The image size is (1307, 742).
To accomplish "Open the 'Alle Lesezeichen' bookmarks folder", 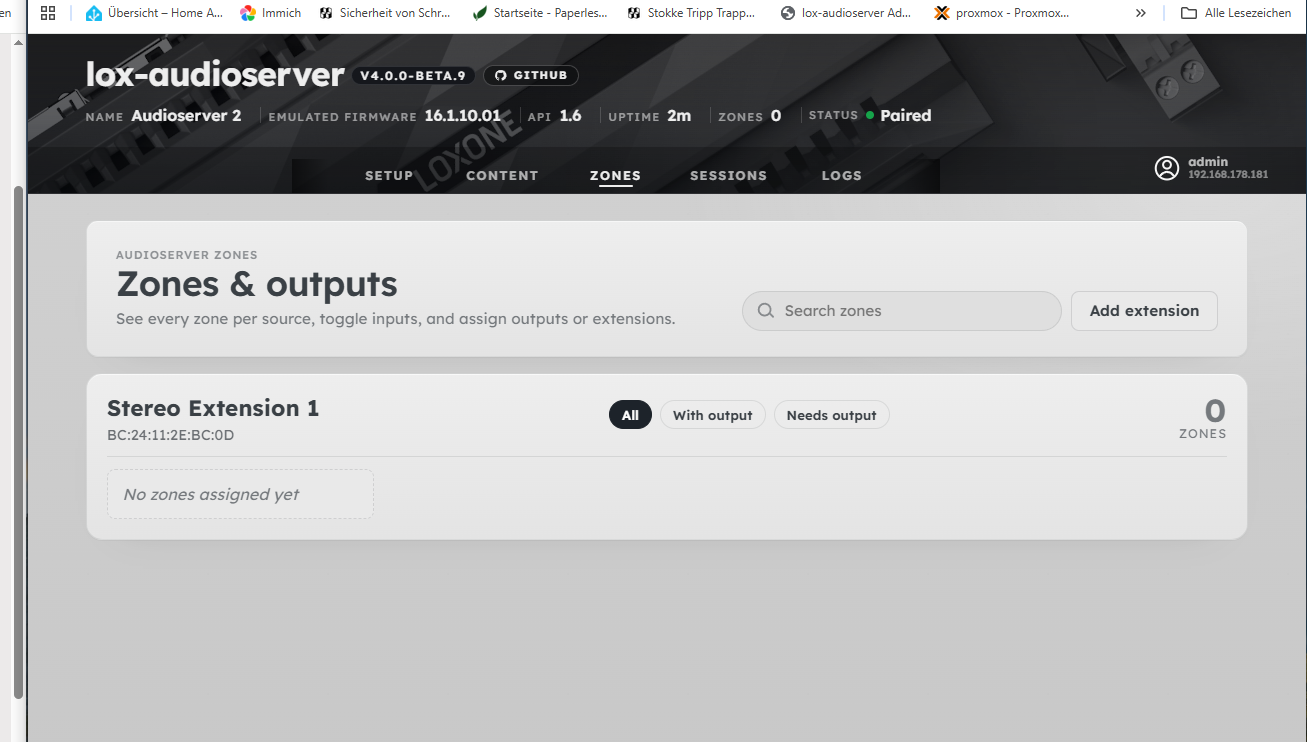I will click(1237, 13).
